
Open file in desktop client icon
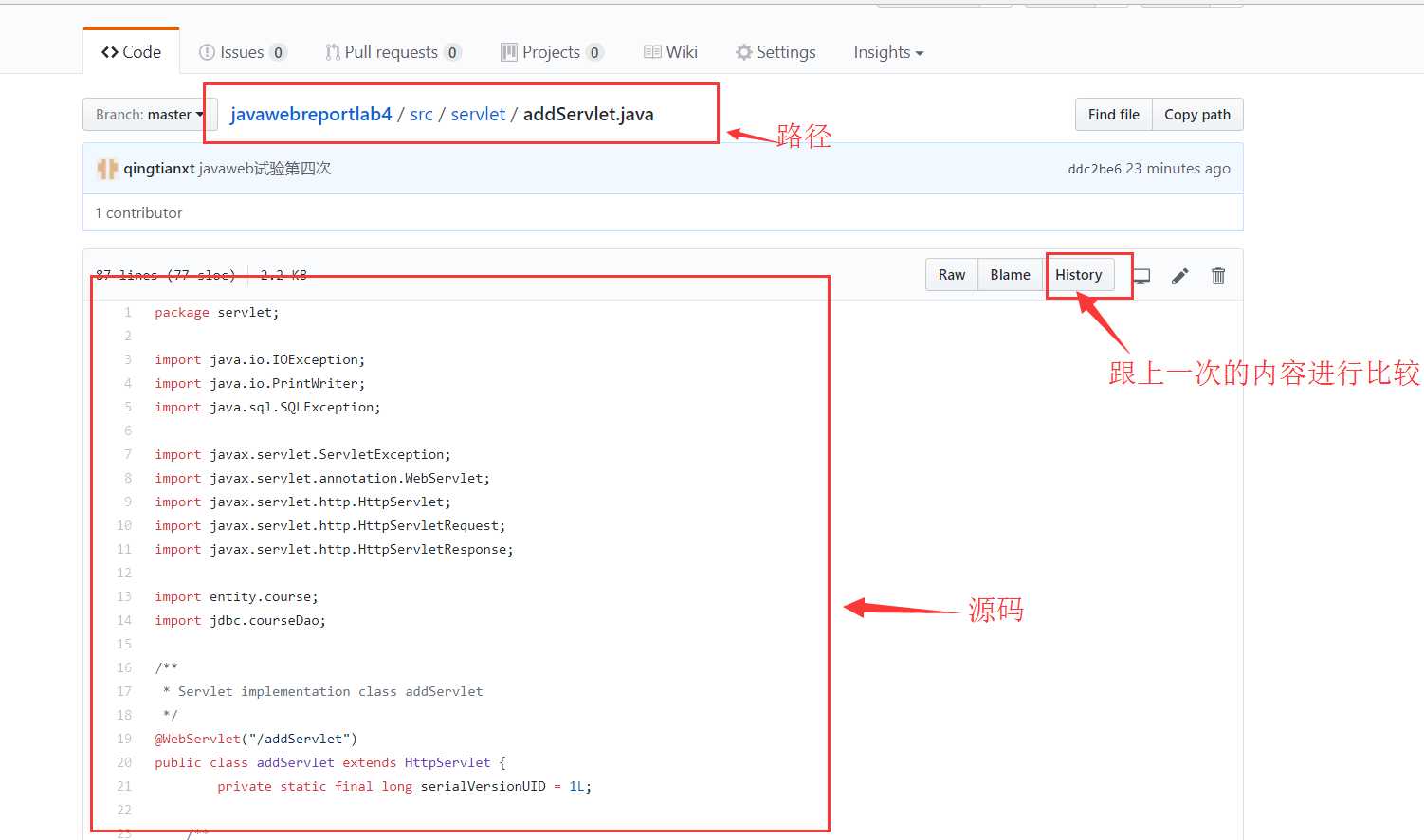(1142, 276)
